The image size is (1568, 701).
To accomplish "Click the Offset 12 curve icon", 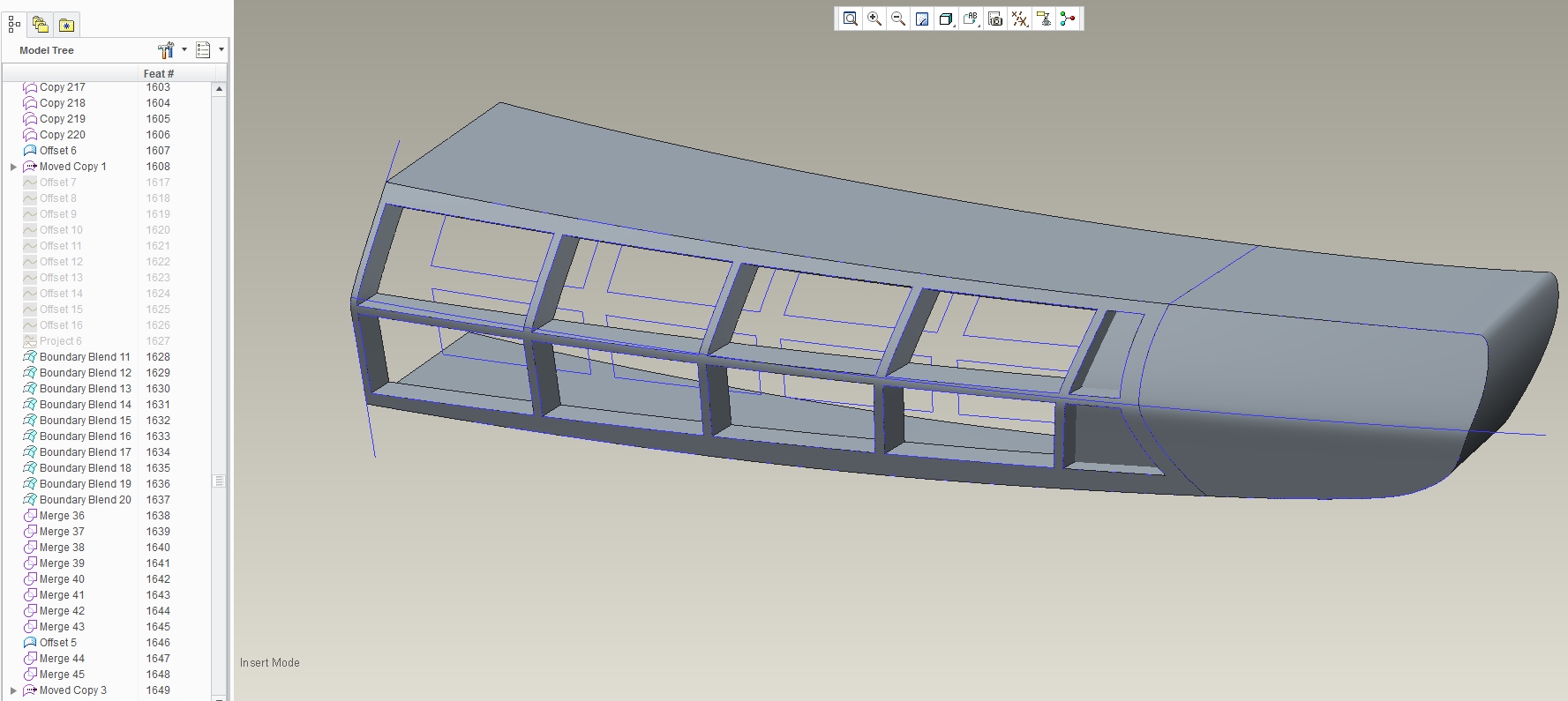I will [x=30, y=262].
